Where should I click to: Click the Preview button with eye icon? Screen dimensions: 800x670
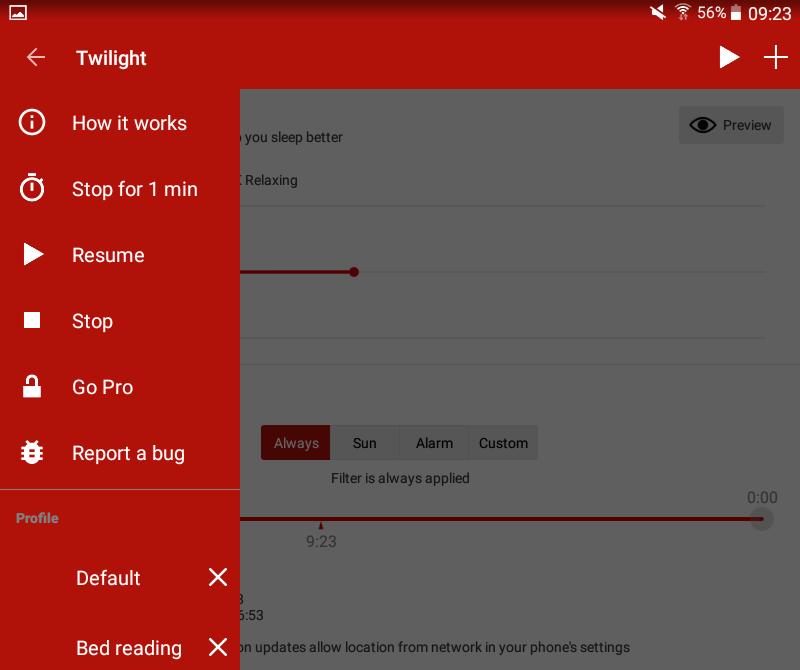coord(731,125)
